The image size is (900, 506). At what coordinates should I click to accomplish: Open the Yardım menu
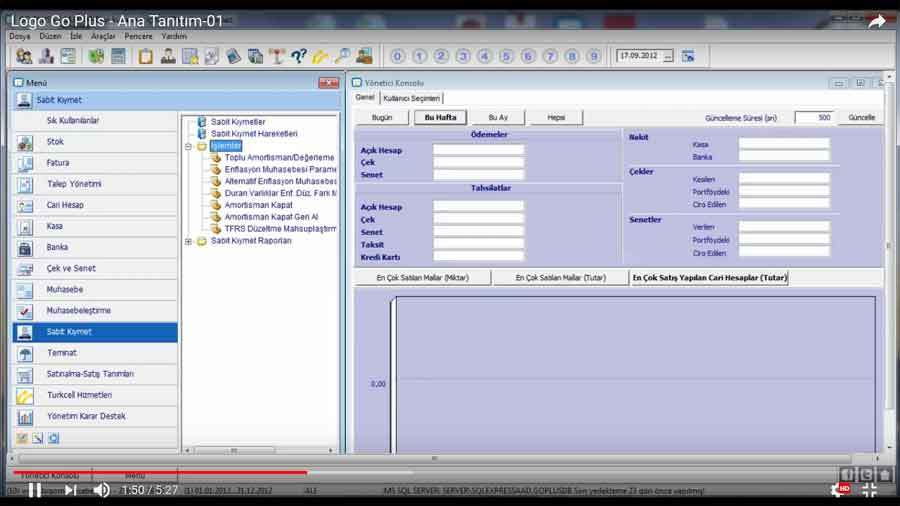click(174, 36)
